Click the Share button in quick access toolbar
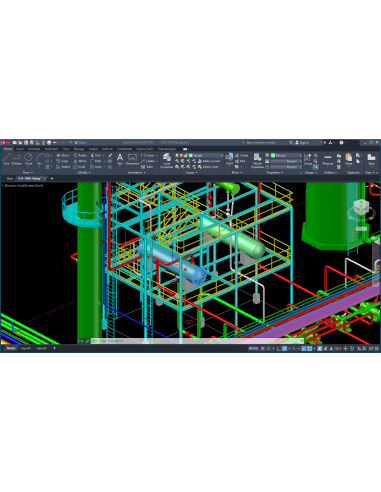The width and height of the screenshot is (381, 492). [x=80, y=143]
